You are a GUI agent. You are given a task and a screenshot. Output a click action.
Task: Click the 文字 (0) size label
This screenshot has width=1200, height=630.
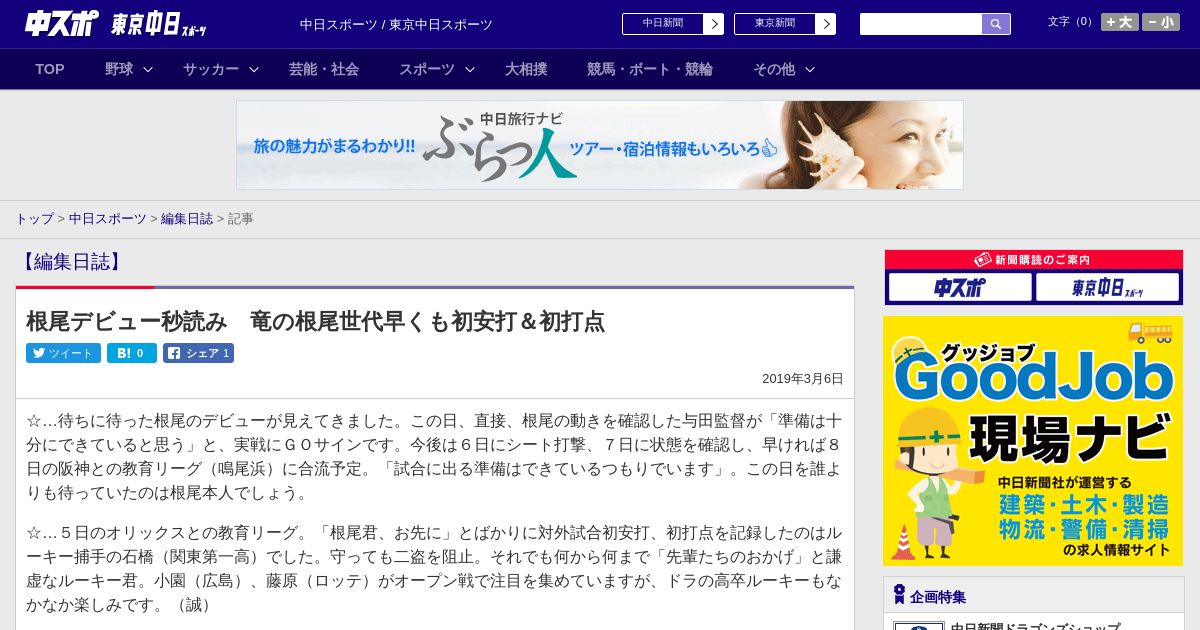click(1072, 21)
